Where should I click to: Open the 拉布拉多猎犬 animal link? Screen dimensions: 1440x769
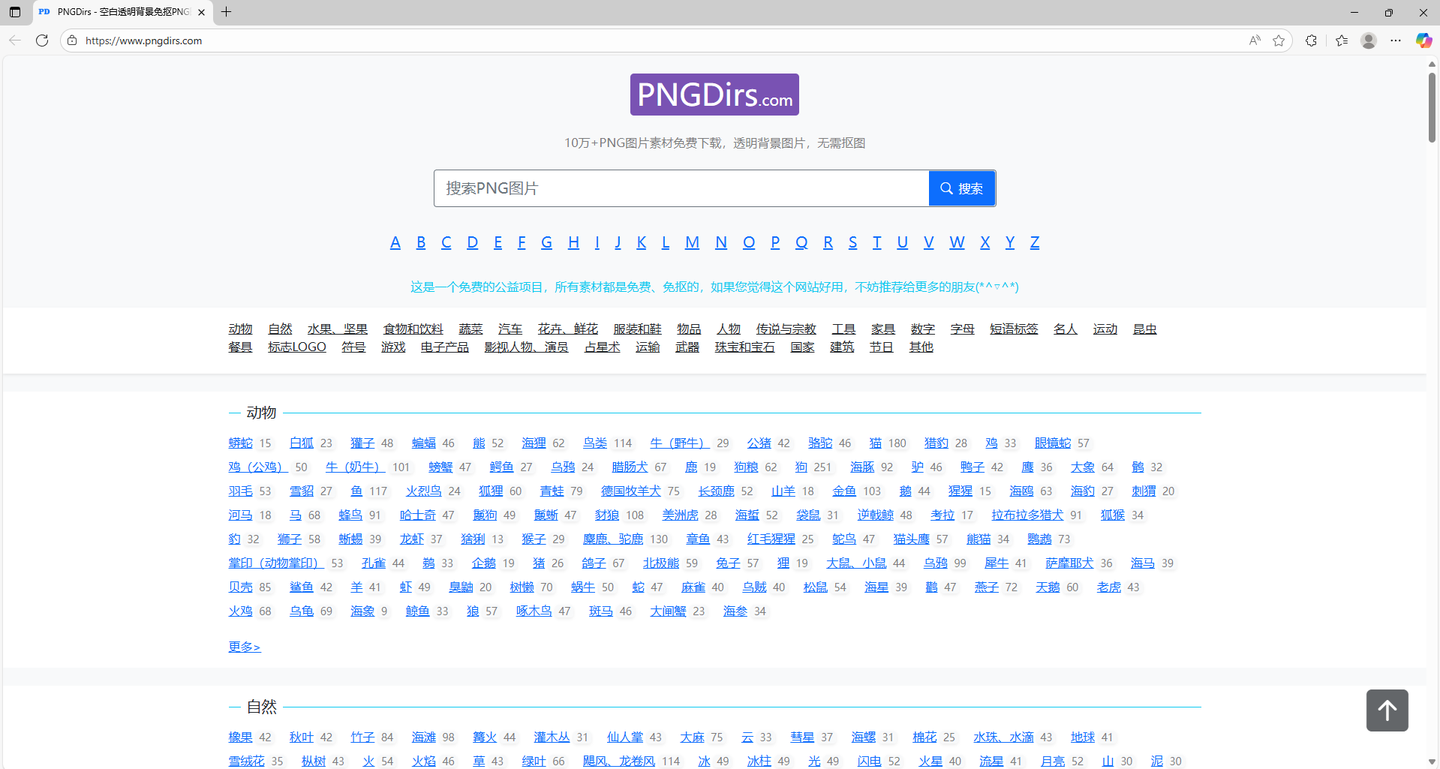click(x=1028, y=515)
